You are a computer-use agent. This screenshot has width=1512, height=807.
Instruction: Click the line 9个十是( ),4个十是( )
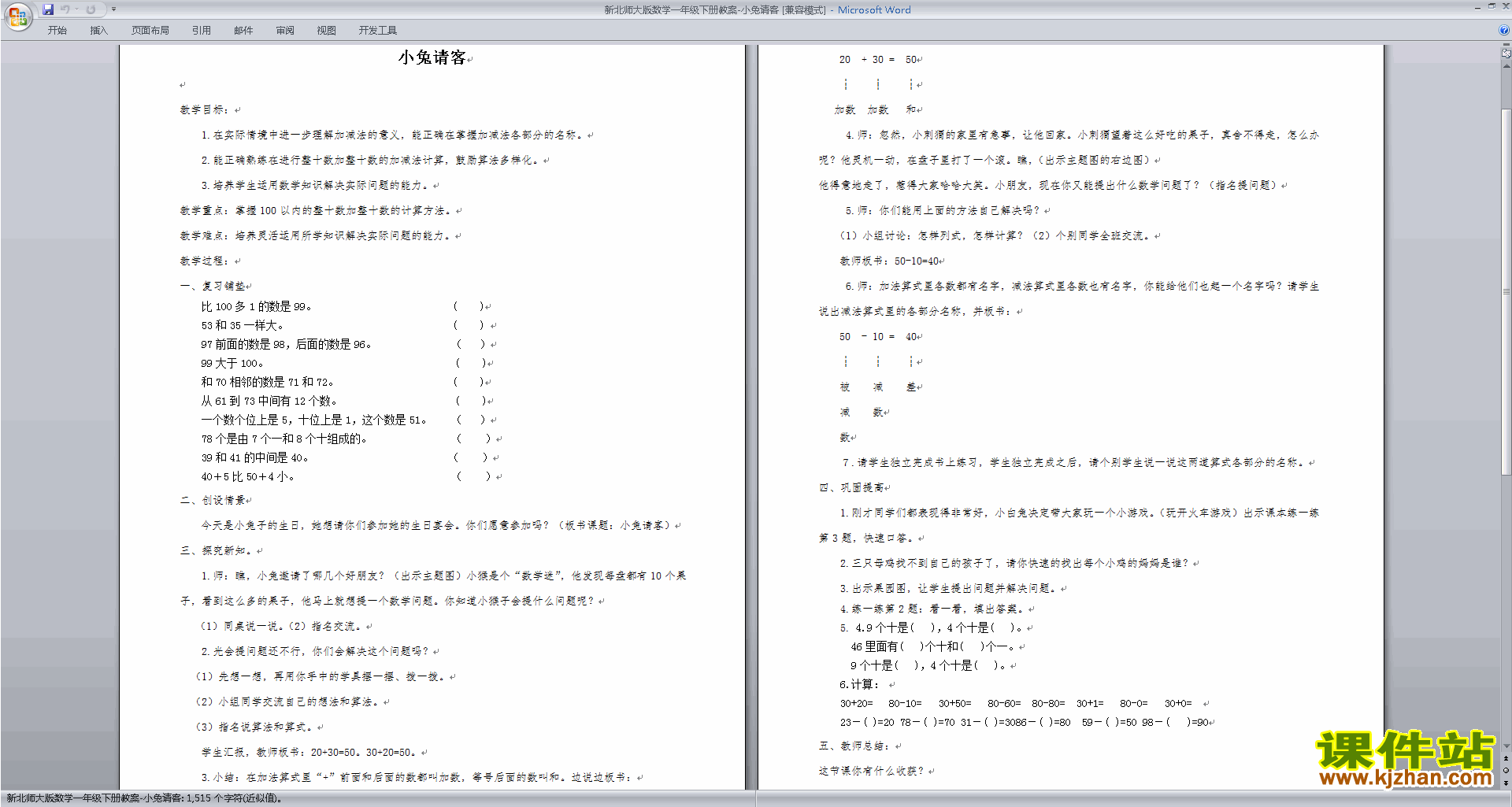point(928,665)
